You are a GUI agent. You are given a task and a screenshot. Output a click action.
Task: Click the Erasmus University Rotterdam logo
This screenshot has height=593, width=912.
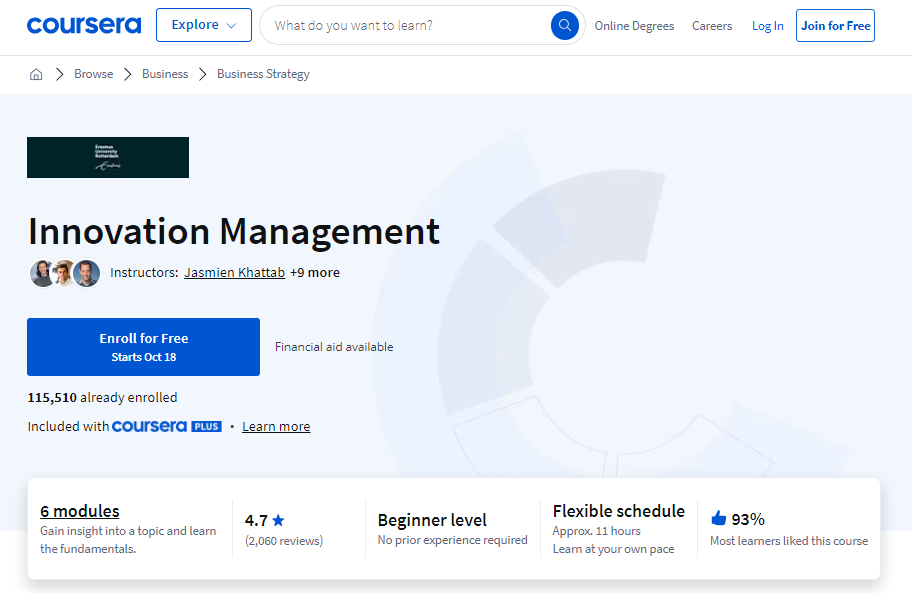point(108,158)
